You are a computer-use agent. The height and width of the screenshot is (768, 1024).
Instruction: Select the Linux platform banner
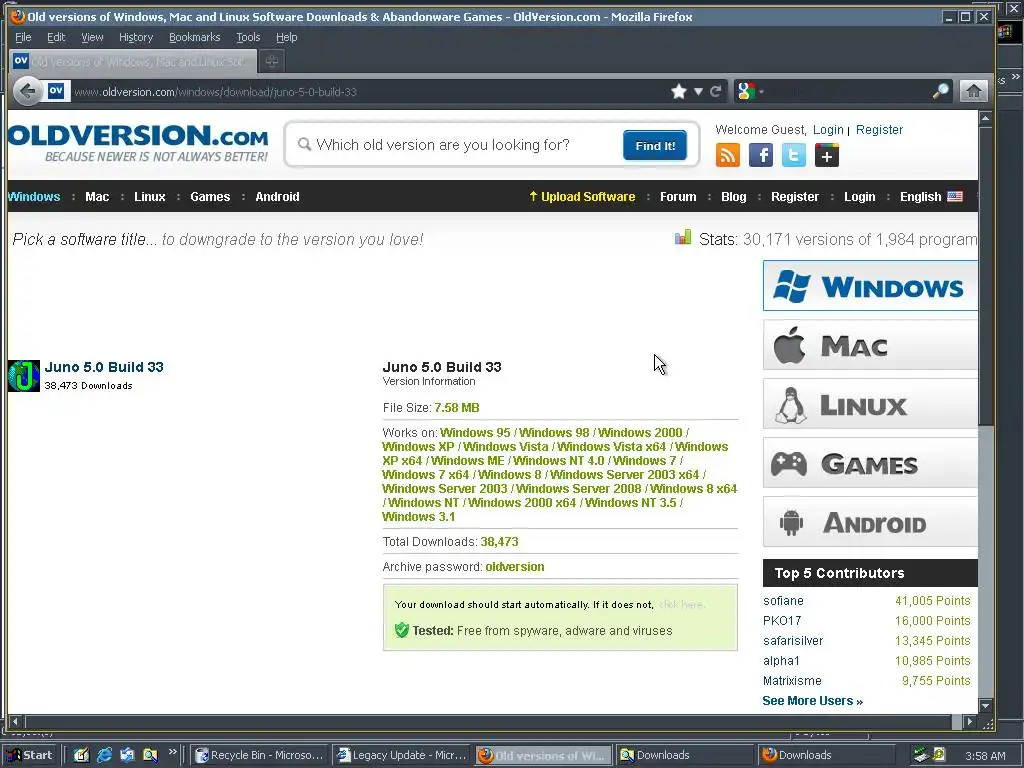(870, 404)
